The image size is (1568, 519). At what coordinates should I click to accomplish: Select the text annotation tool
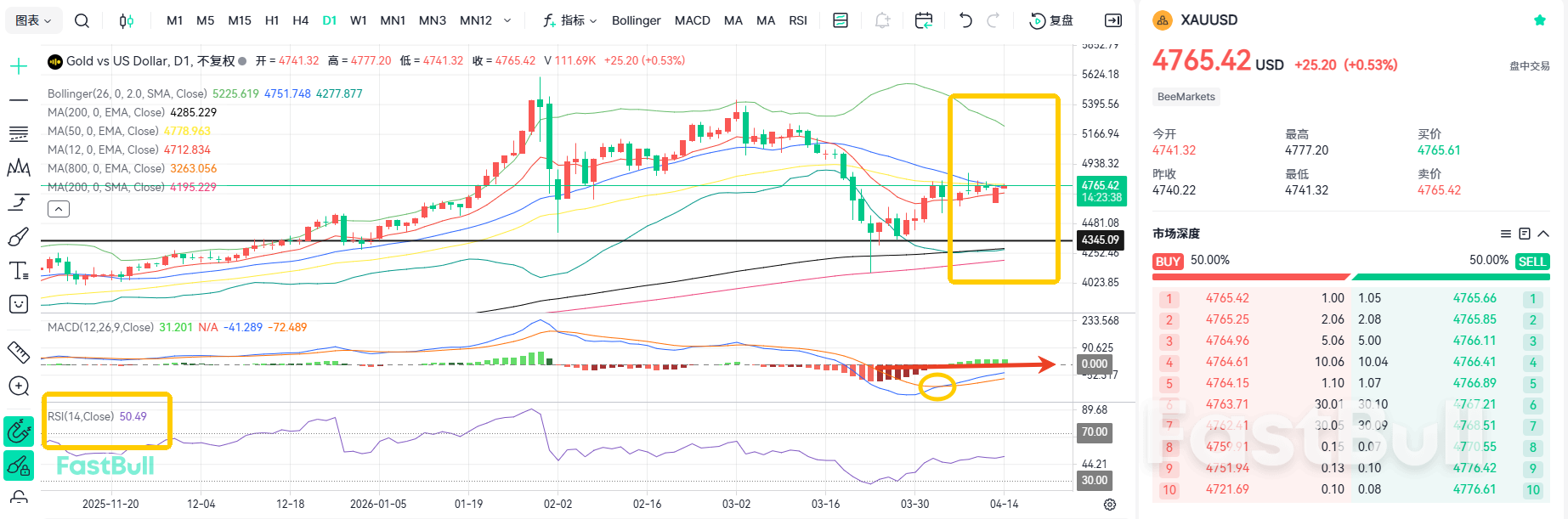coord(19,271)
